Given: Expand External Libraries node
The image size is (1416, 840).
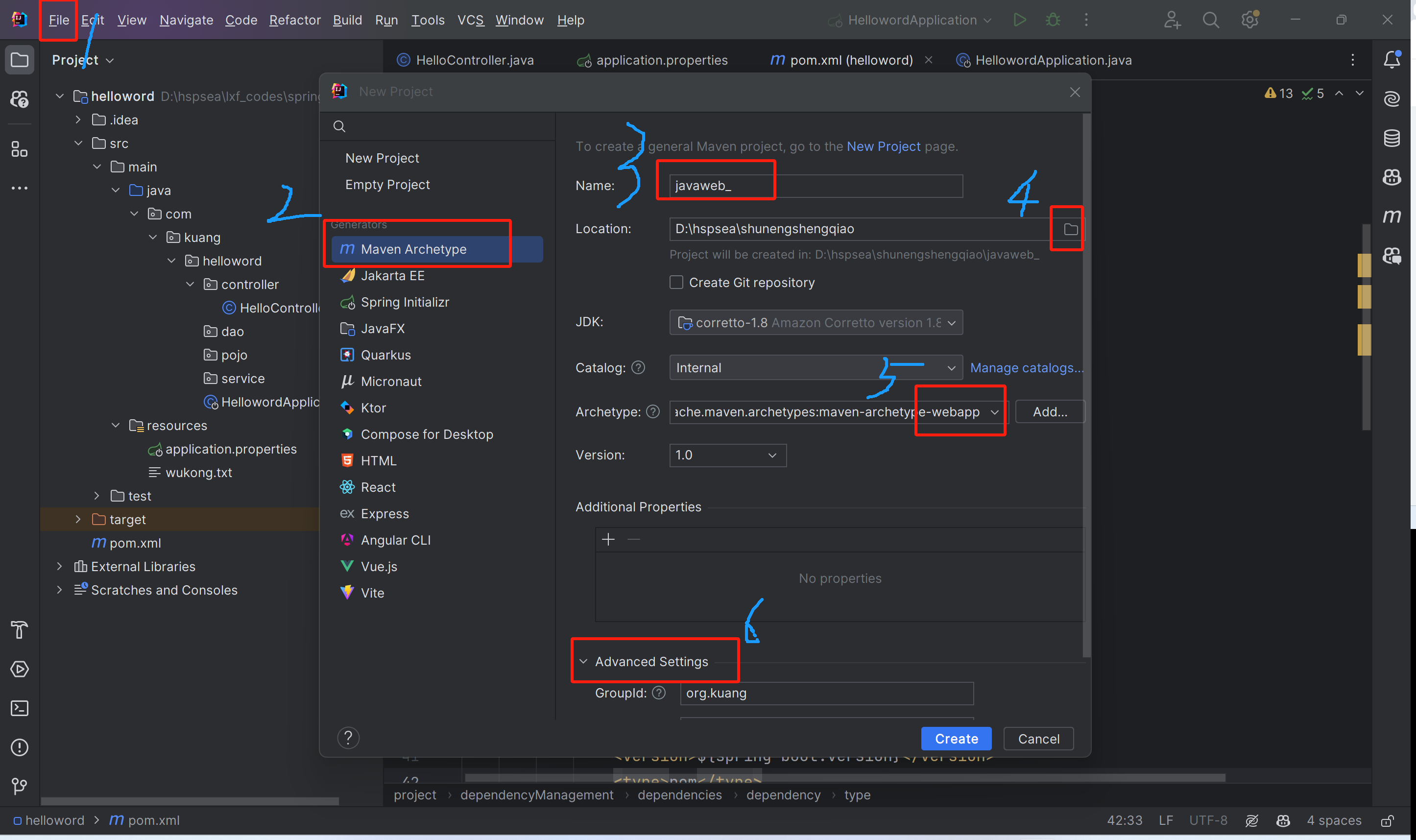Looking at the screenshot, I should 59,567.
